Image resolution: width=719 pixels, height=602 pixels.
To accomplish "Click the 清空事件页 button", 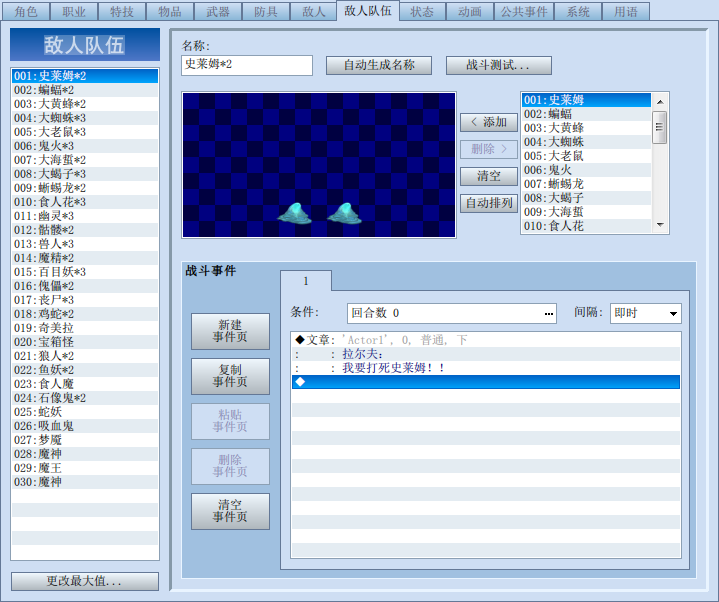I will pyautogui.click(x=230, y=511).
